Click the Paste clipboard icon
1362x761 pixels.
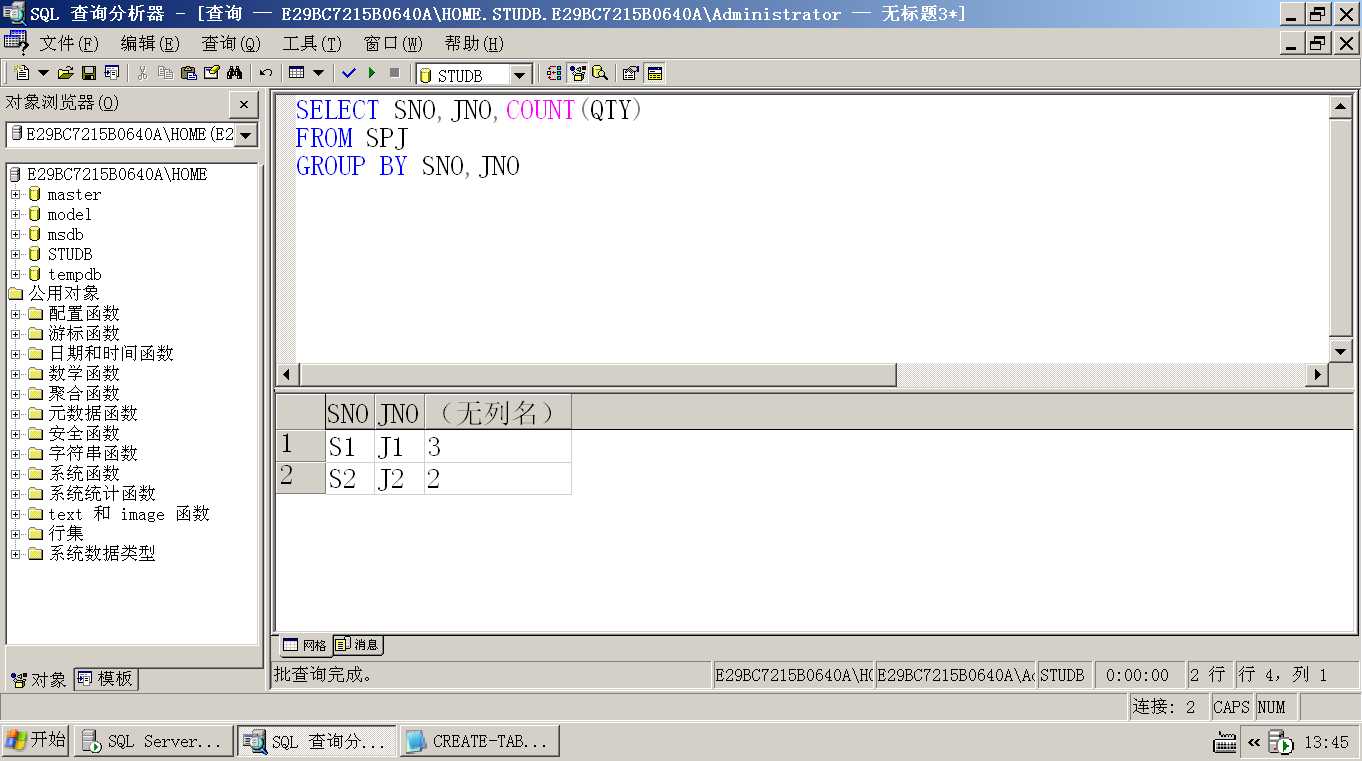click(188, 73)
